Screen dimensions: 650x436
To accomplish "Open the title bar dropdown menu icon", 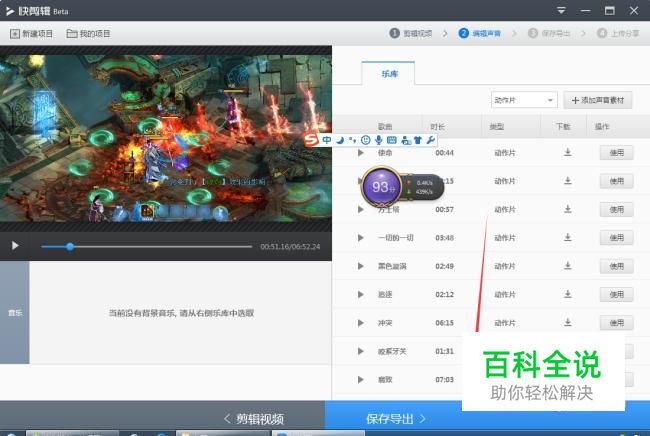I will 561,10.
